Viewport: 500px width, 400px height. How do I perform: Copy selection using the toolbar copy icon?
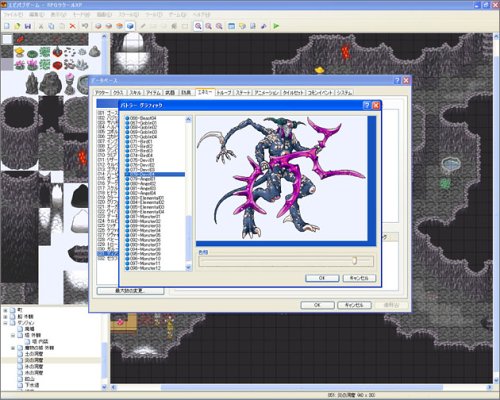[x=51, y=26]
